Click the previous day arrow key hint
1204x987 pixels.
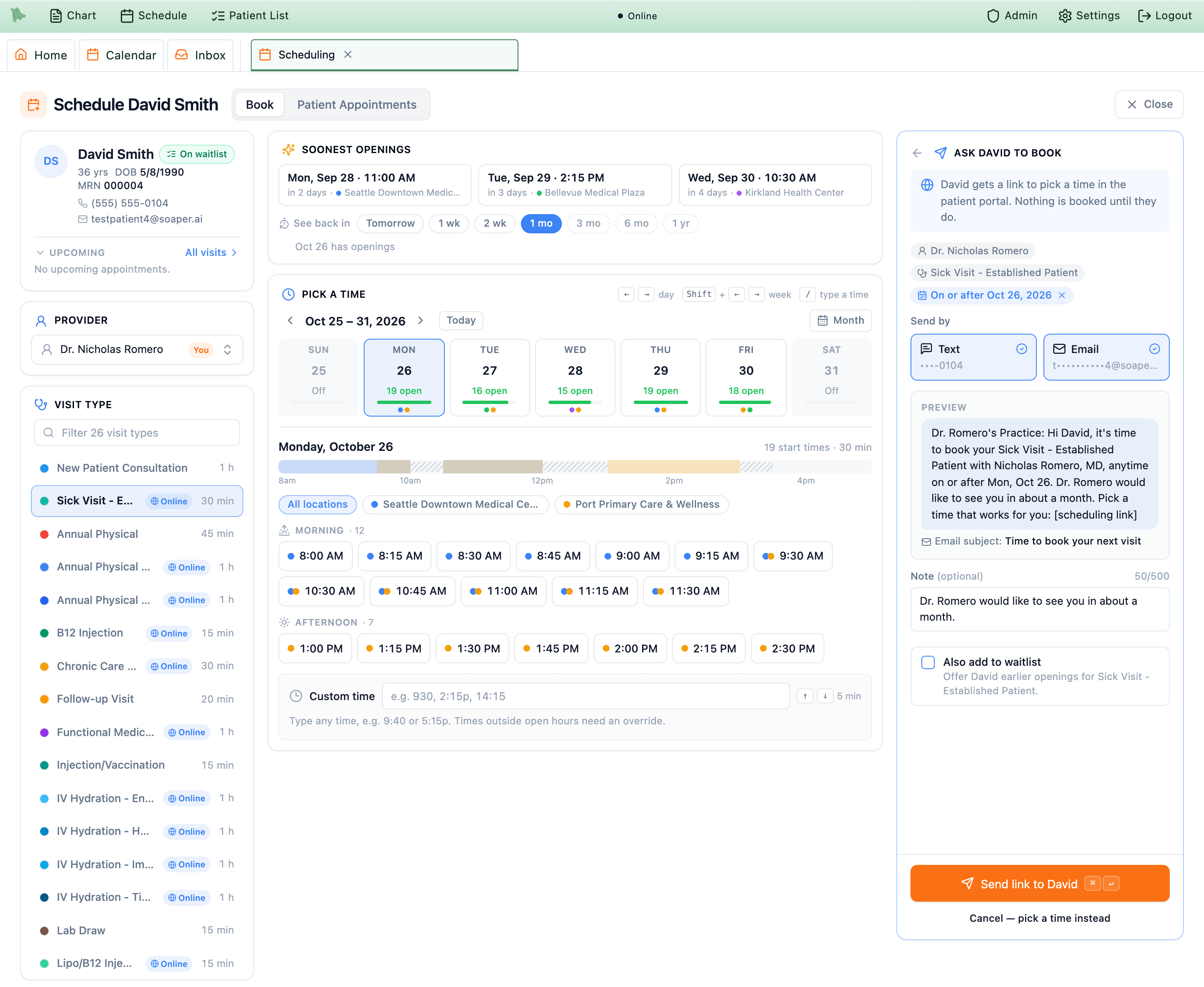click(626, 294)
